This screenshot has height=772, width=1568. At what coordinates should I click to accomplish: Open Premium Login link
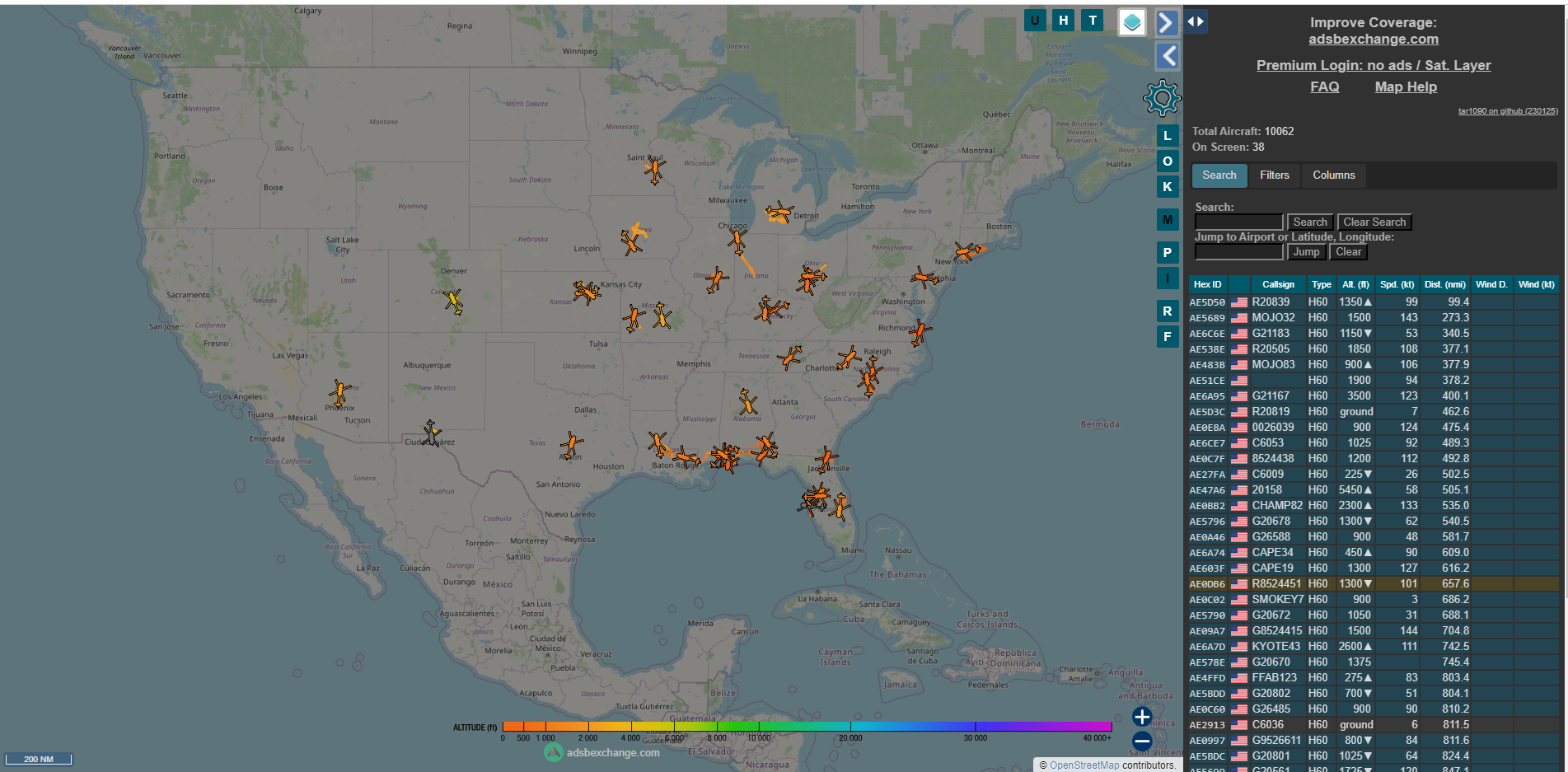[x=1374, y=65]
